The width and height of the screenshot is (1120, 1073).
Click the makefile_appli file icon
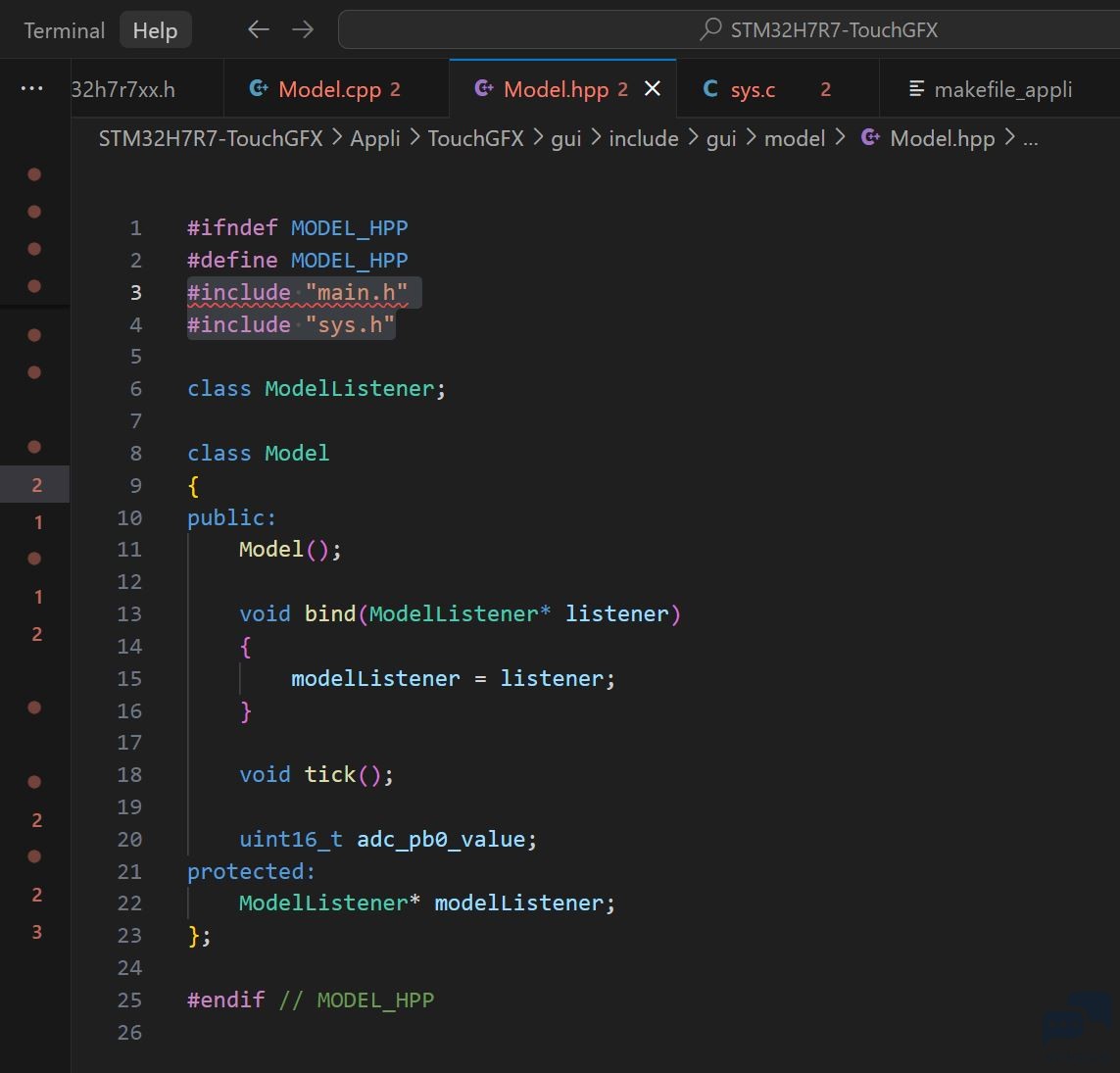point(916,88)
